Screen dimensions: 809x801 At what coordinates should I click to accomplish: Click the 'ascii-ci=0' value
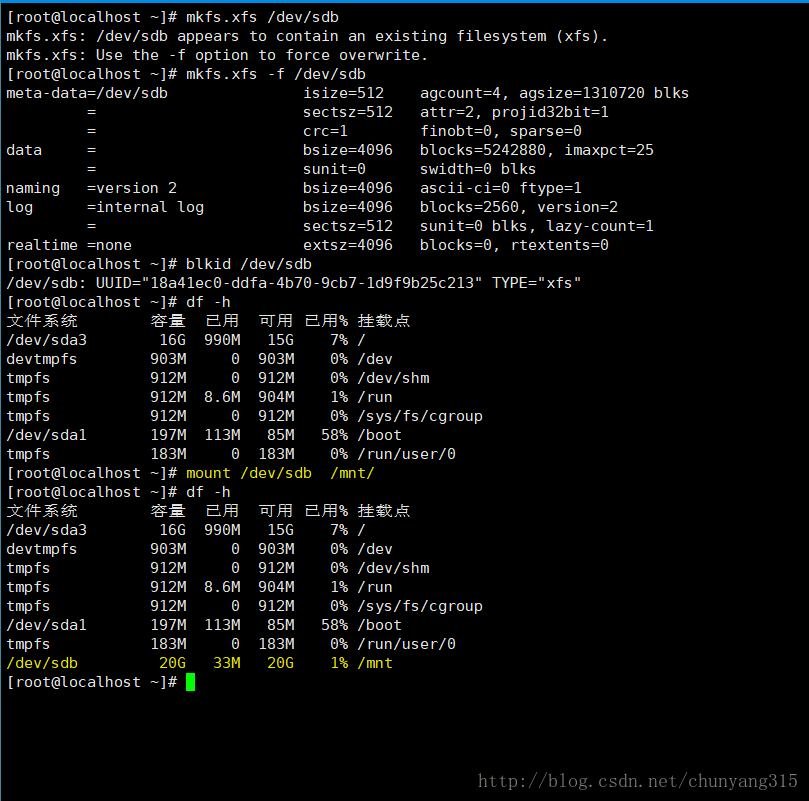point(465,188)
